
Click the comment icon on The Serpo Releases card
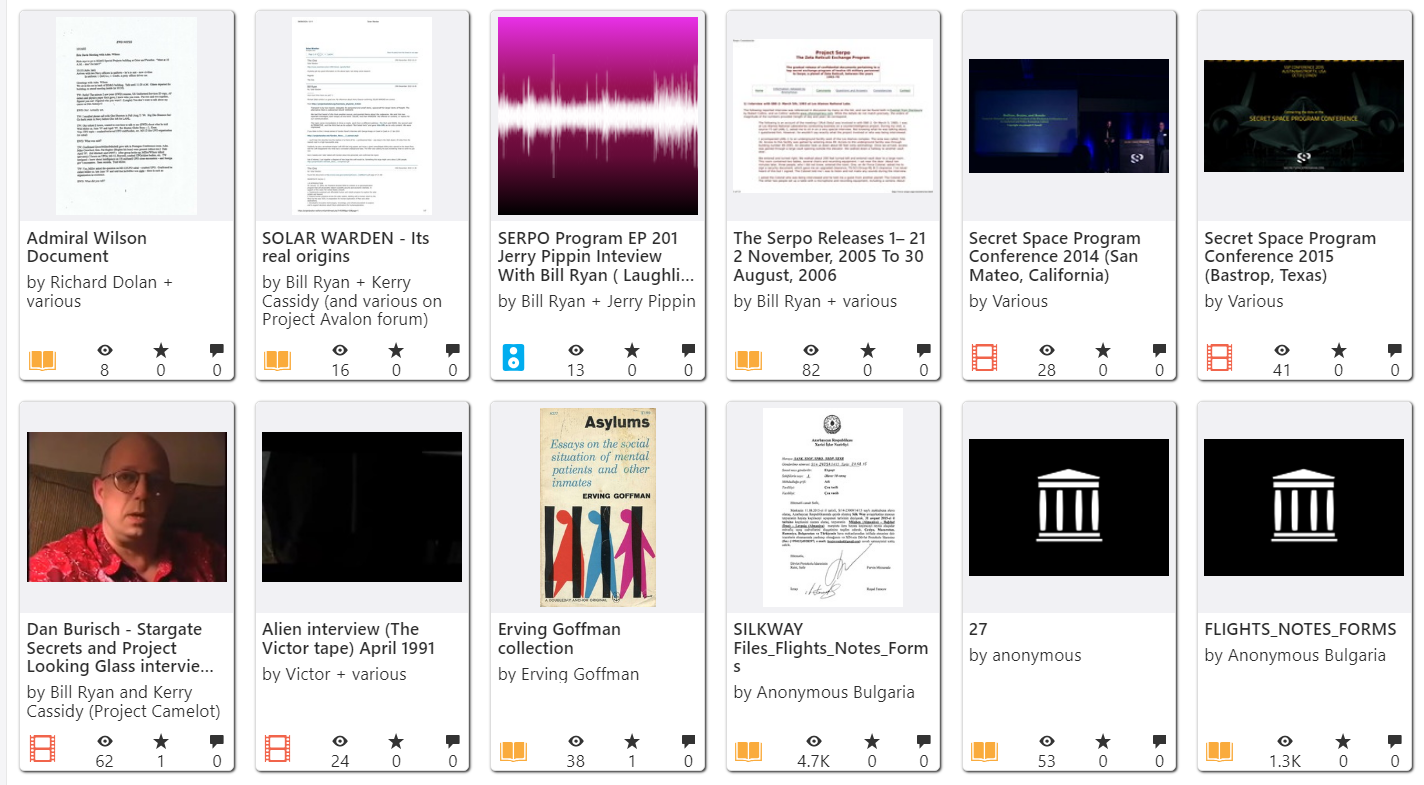point(923,350)
